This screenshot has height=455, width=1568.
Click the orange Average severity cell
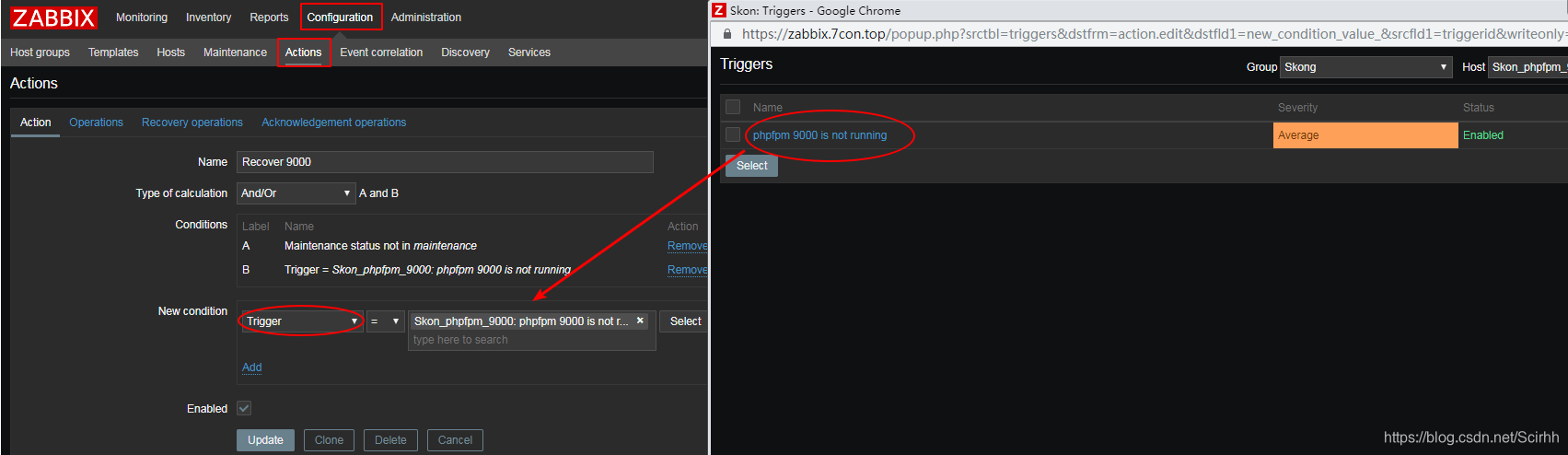[x=1365, y=135]
